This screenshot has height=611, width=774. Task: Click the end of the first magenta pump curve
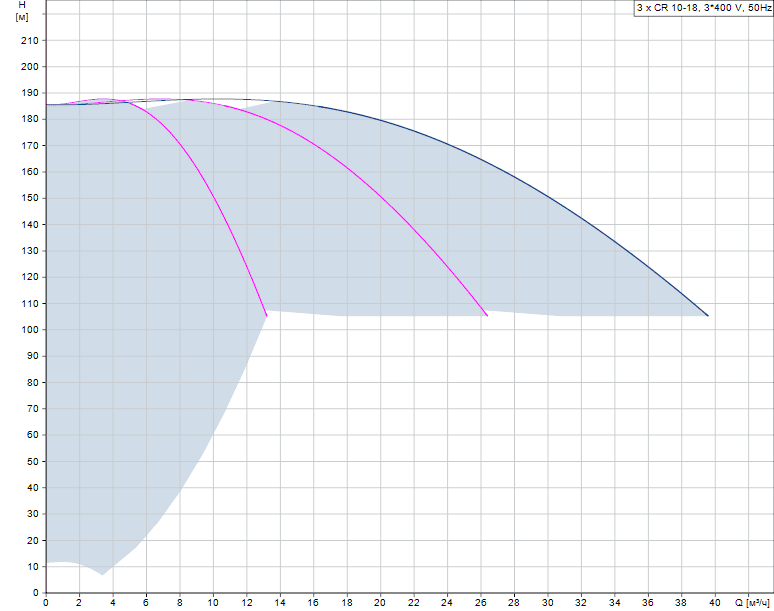coord(267,316)
